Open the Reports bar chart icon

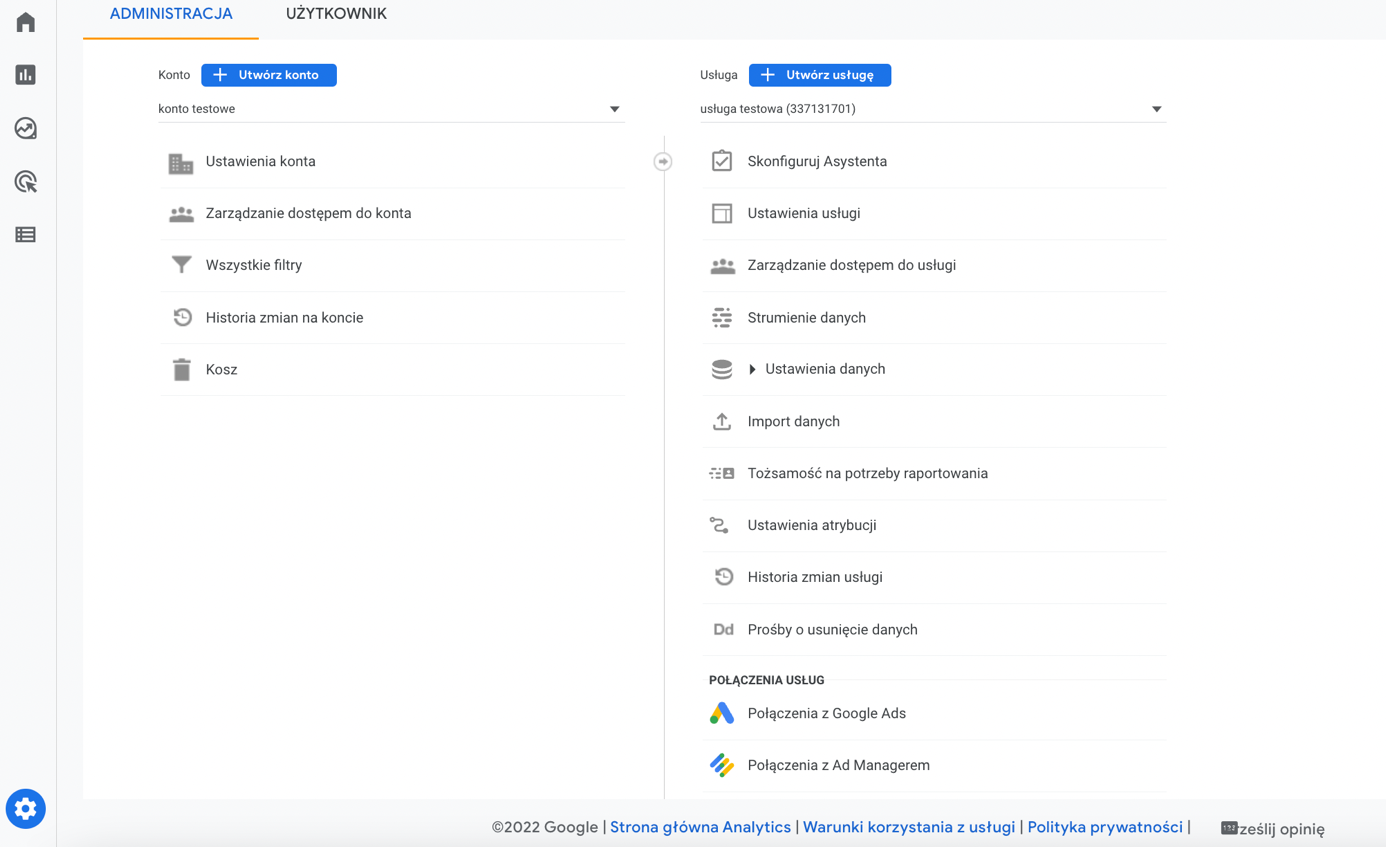26,75
